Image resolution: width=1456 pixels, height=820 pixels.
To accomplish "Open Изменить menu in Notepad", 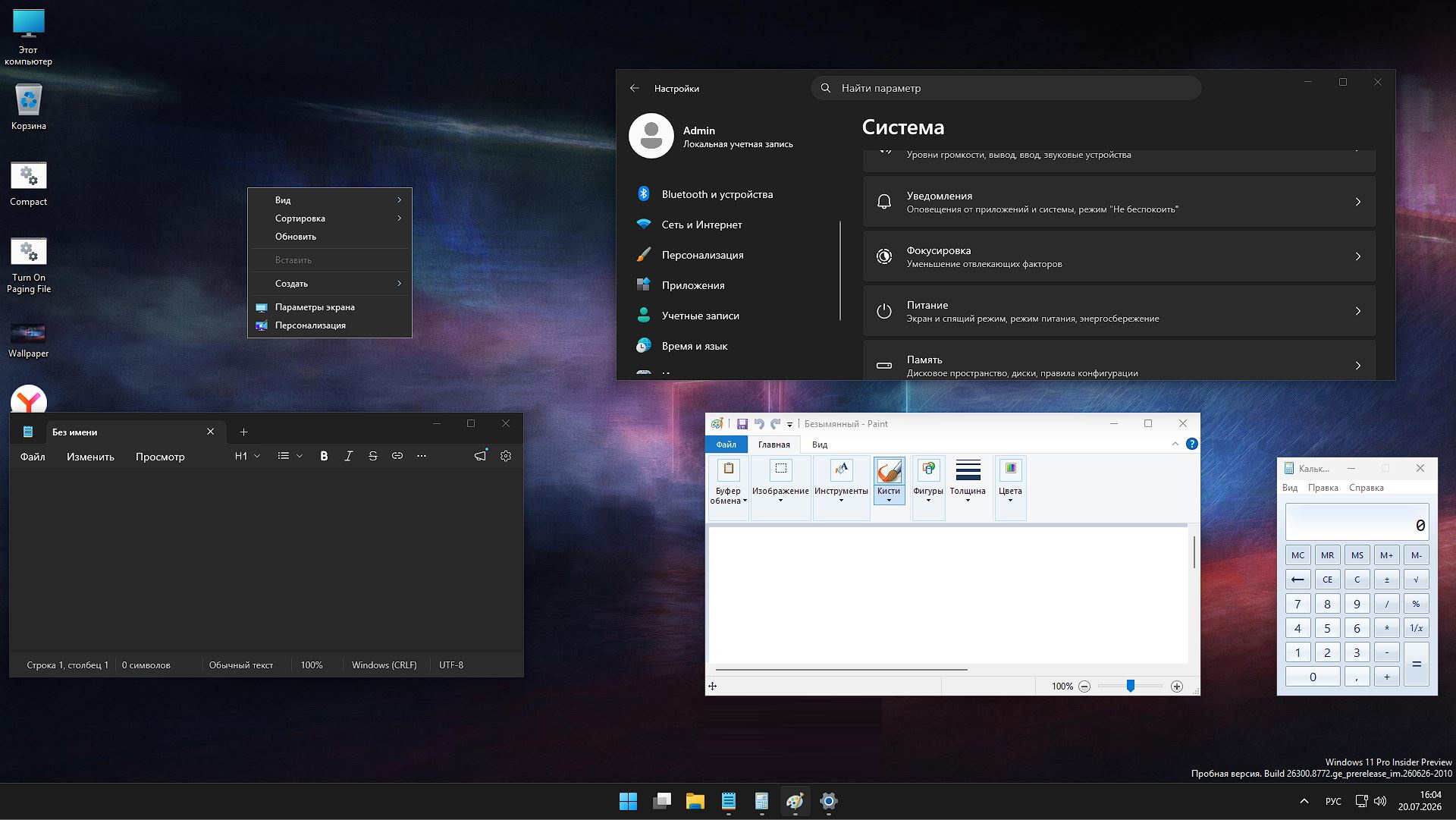I will 90,457.
